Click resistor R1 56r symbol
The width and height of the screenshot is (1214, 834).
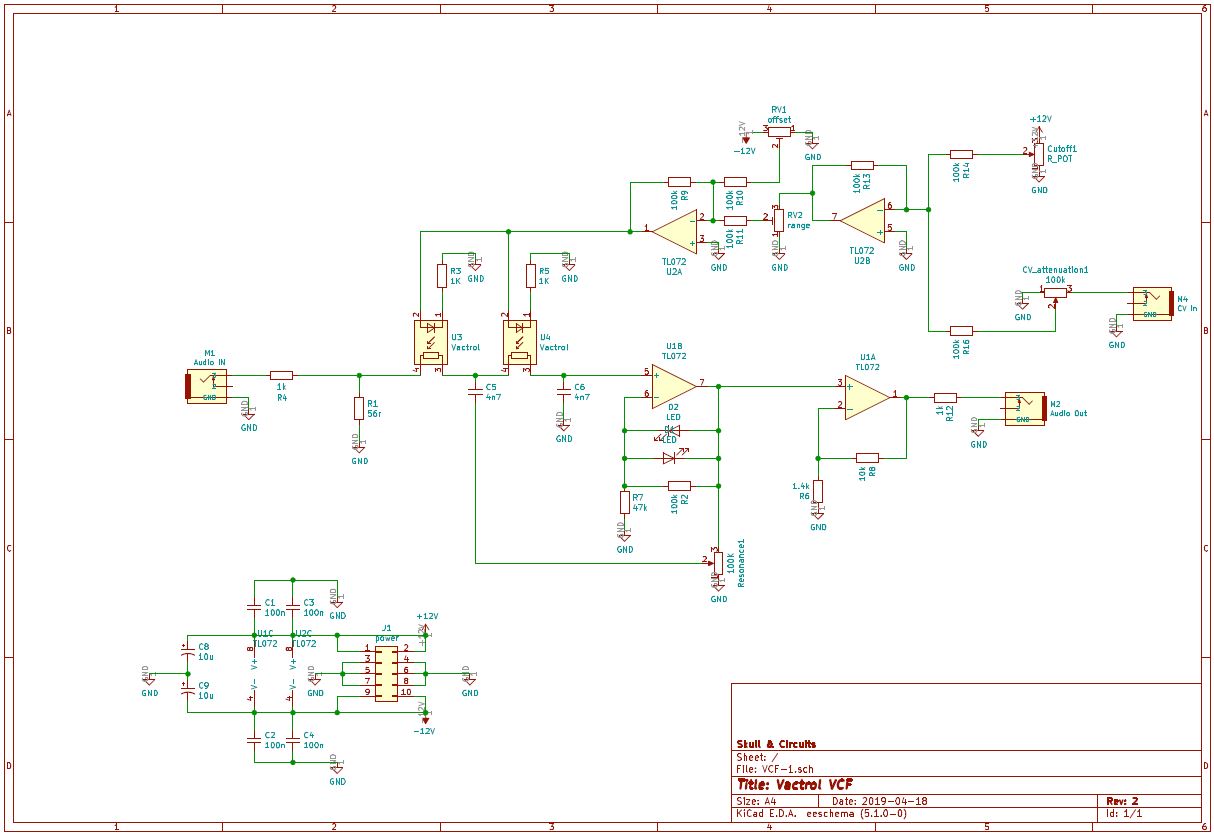coord(359,408)
